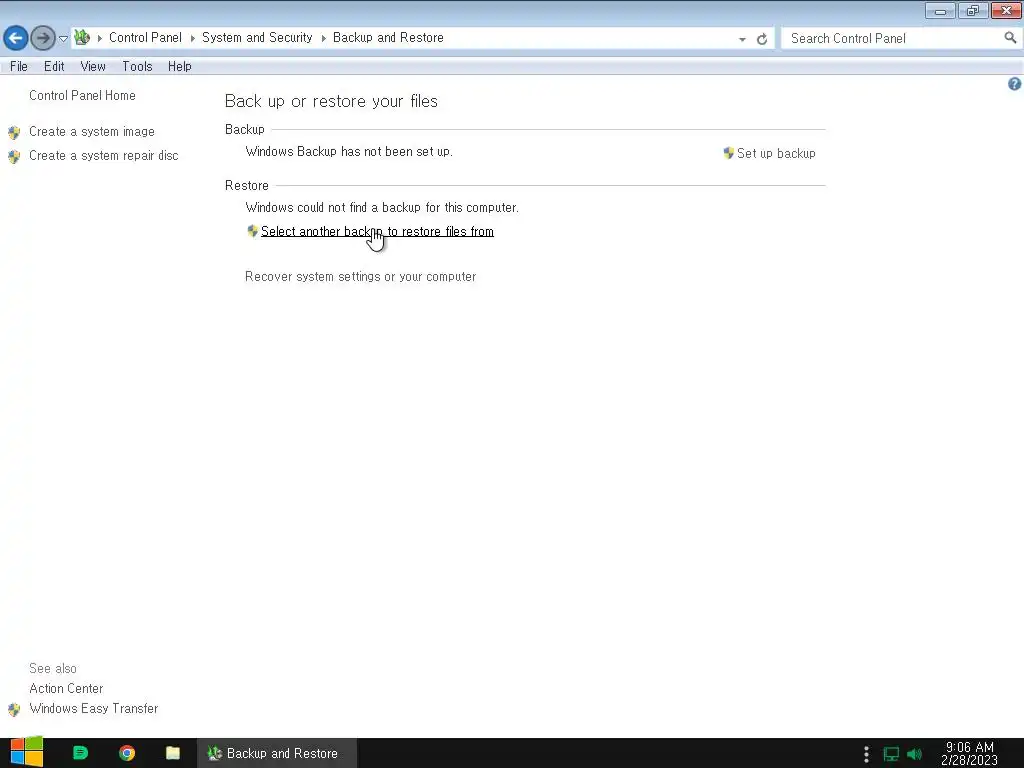Click 'Back up or restore your files' heading
The height and width of the screenshot is (768, 1024).
tap(331, 101)
